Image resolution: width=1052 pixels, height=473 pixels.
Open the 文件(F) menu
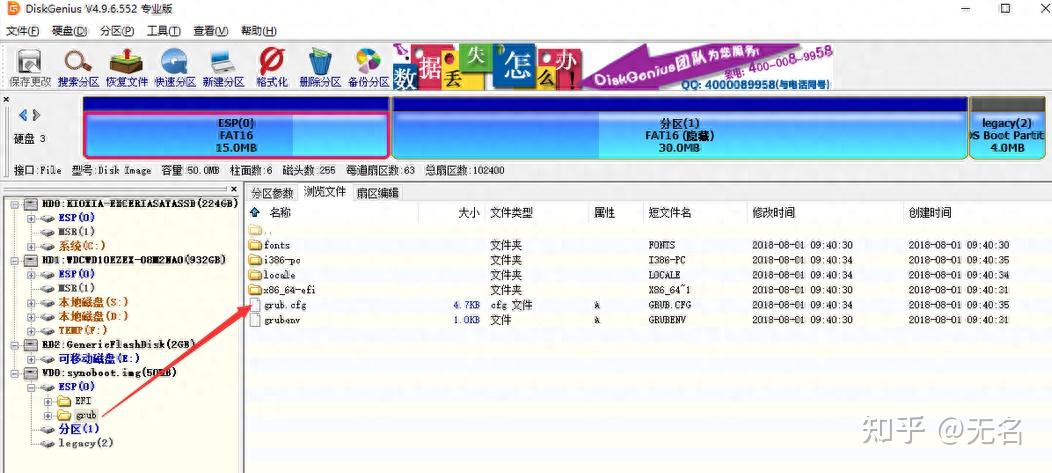23,31
